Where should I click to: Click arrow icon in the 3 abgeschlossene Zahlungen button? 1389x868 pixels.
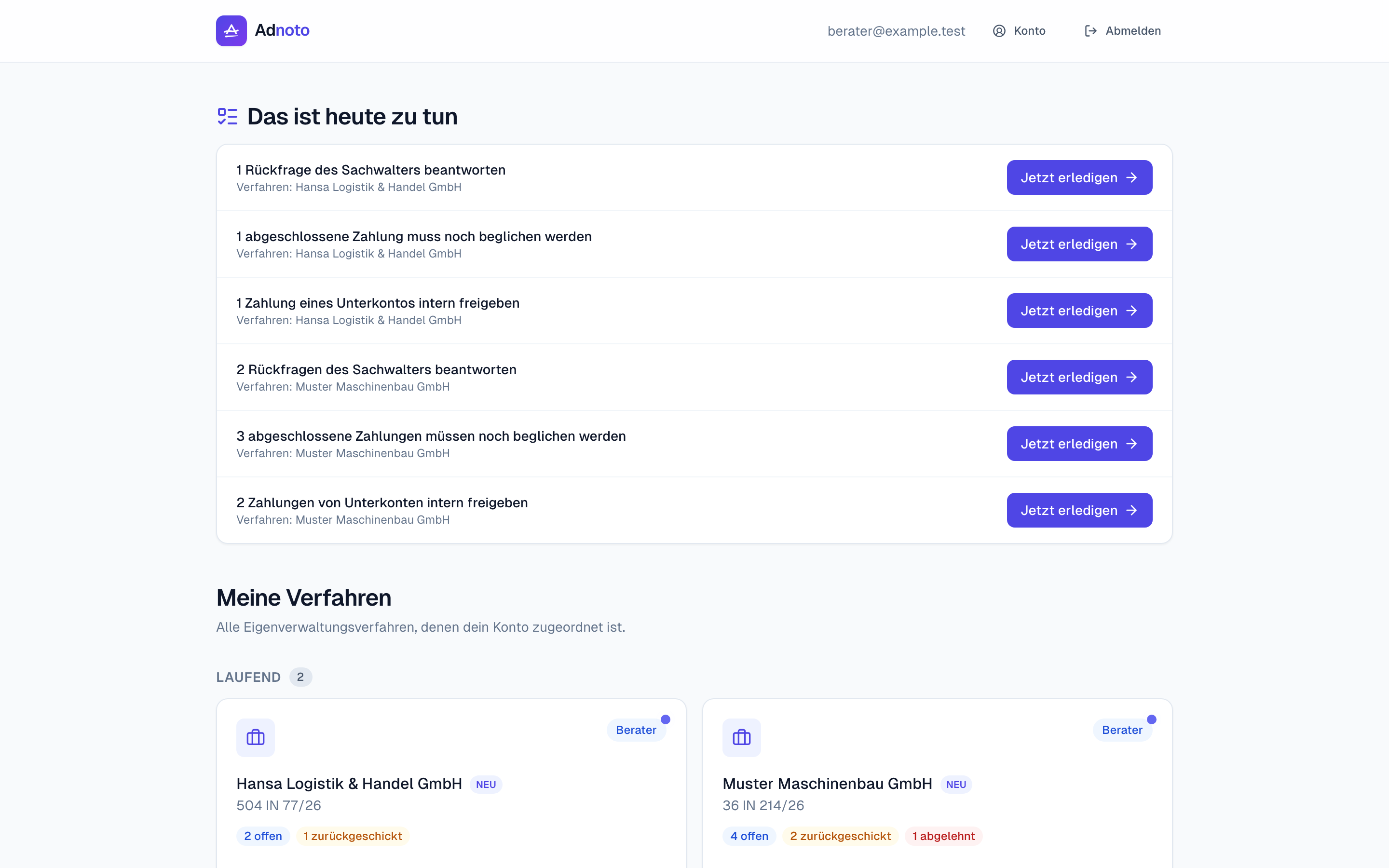pos(1131,444)
